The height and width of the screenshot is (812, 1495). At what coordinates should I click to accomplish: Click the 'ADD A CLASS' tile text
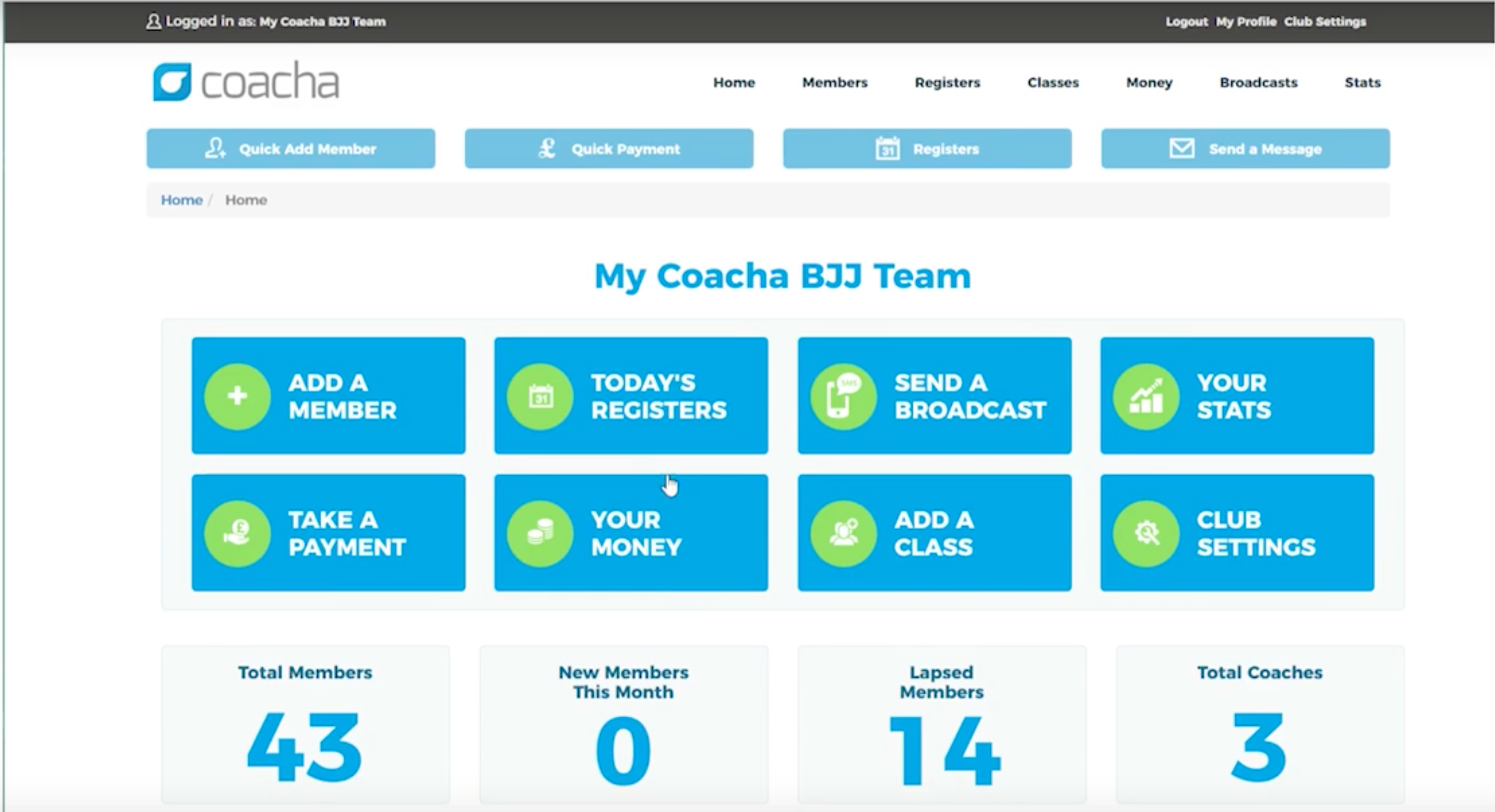pos(934,534)
